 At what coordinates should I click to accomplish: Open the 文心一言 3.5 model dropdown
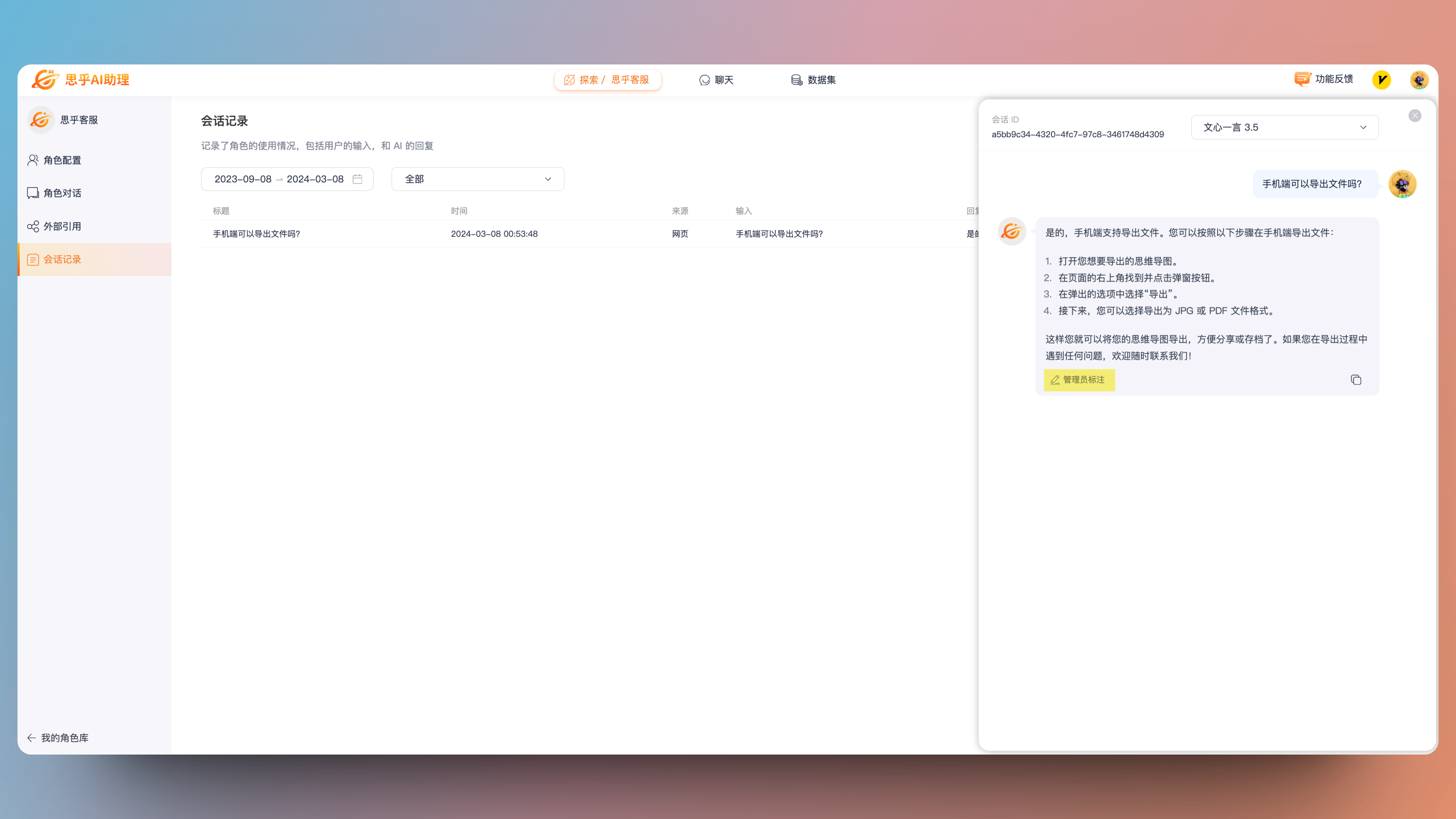pos(1284,127)
